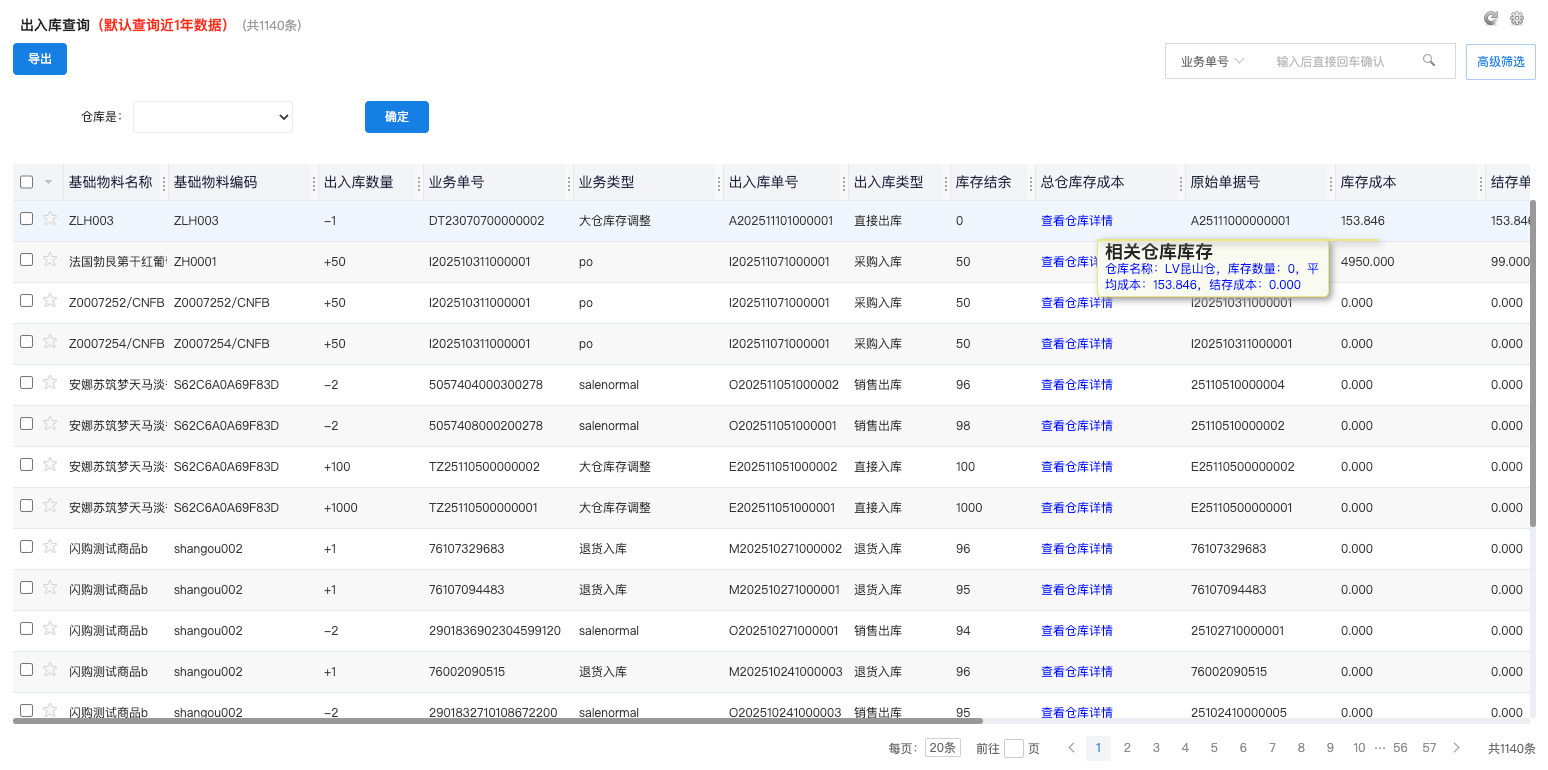
Task: Click dotted handle after 出入库数量 header
Action: pyautogui.click(x=420, y=183)
